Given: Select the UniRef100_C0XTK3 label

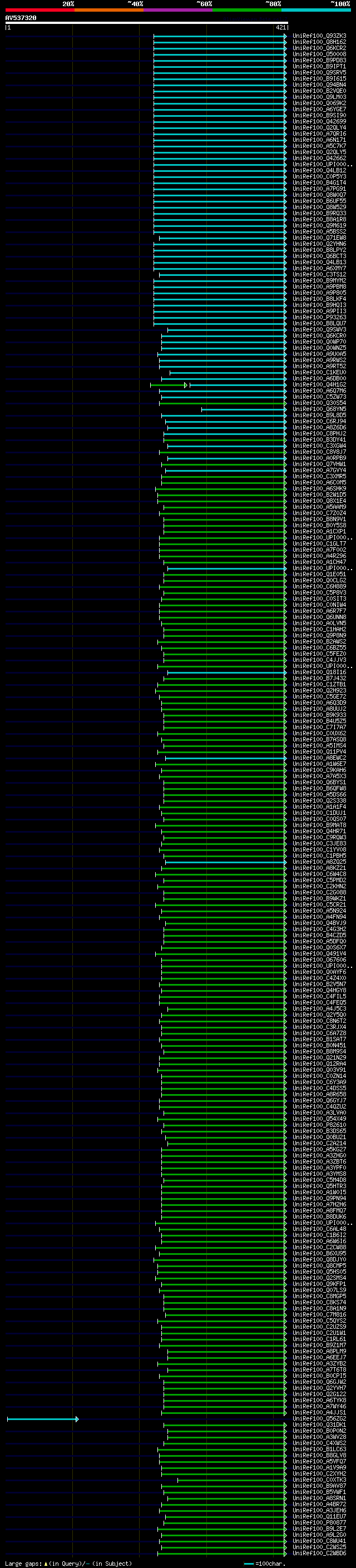Looking at the screenshot, I should (x=319, y=1480).
